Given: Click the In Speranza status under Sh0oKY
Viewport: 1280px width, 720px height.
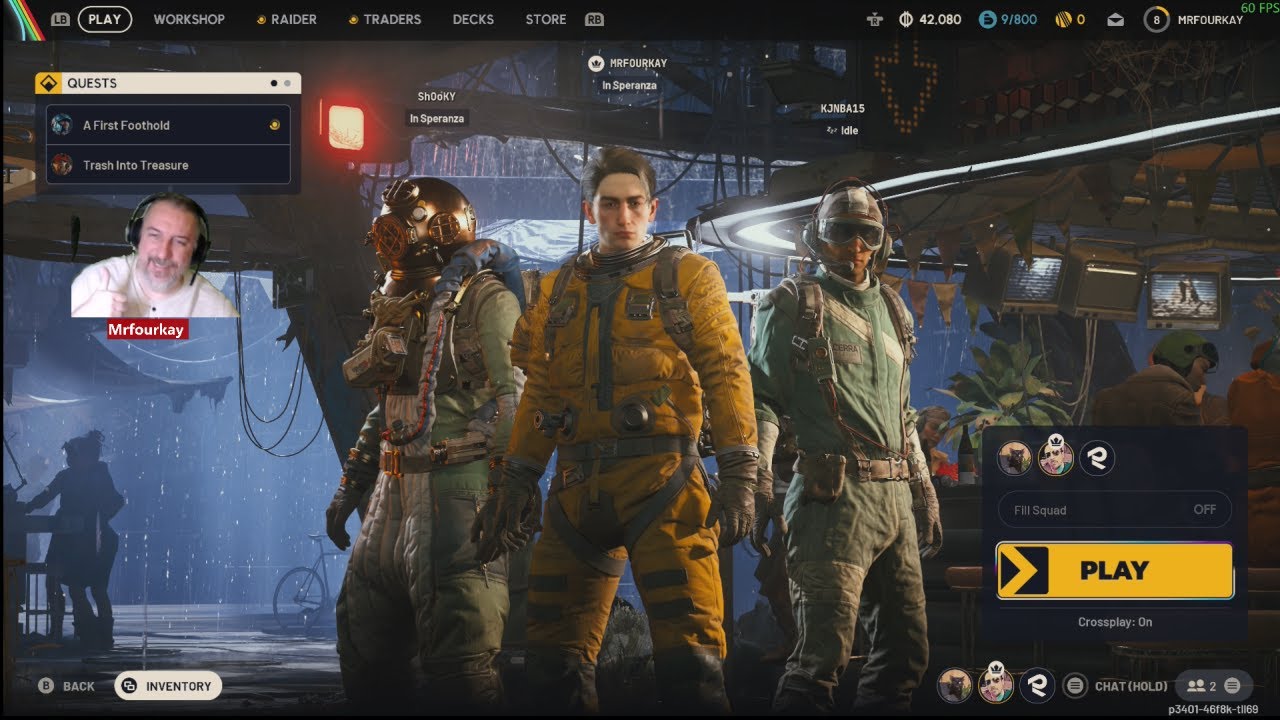Looking at the screenshot, I should 437,118.
